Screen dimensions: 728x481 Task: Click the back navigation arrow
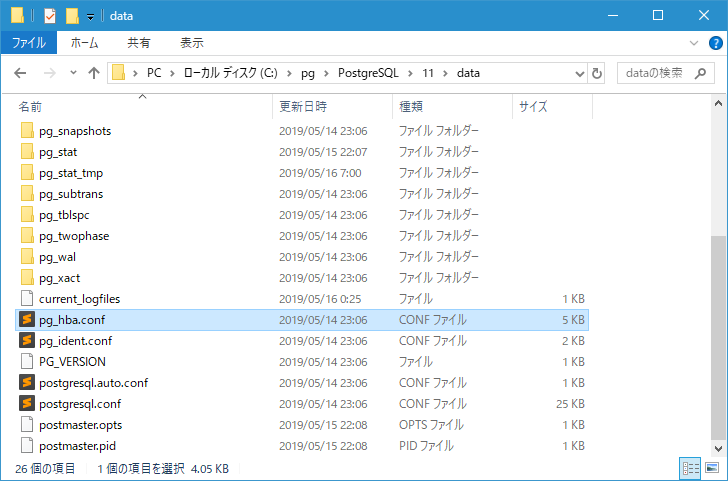tap(21, 73)
